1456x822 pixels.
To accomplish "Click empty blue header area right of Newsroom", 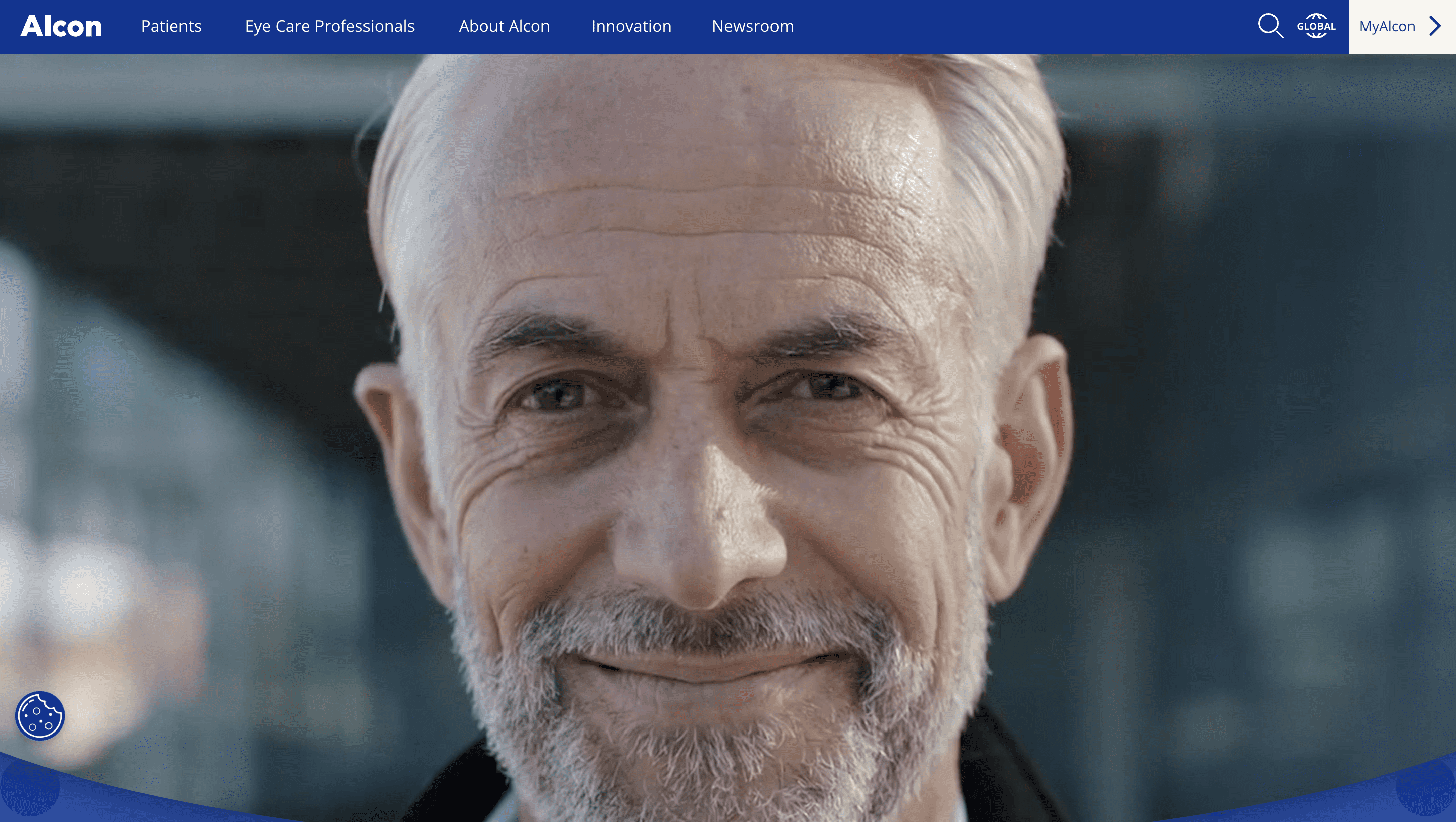I will (1017, 26).
